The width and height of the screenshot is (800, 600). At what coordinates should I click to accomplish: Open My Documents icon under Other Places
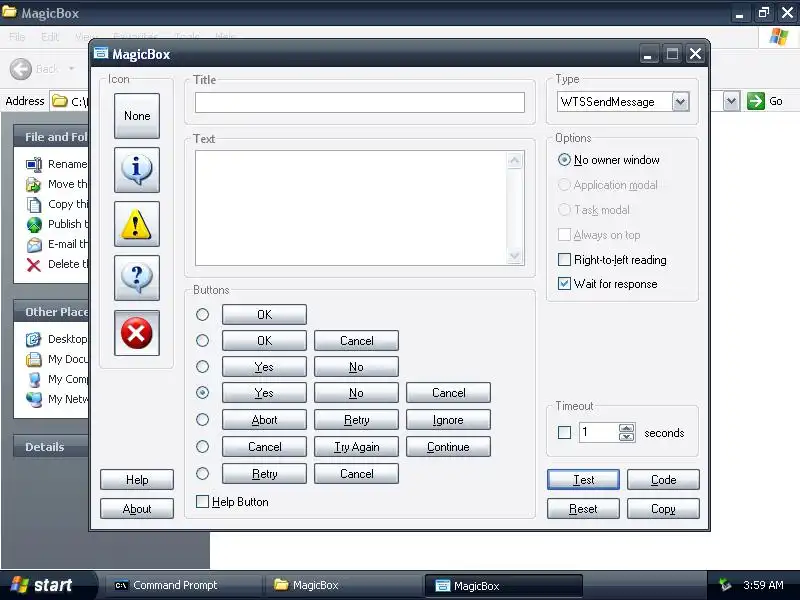coord(34,359)
